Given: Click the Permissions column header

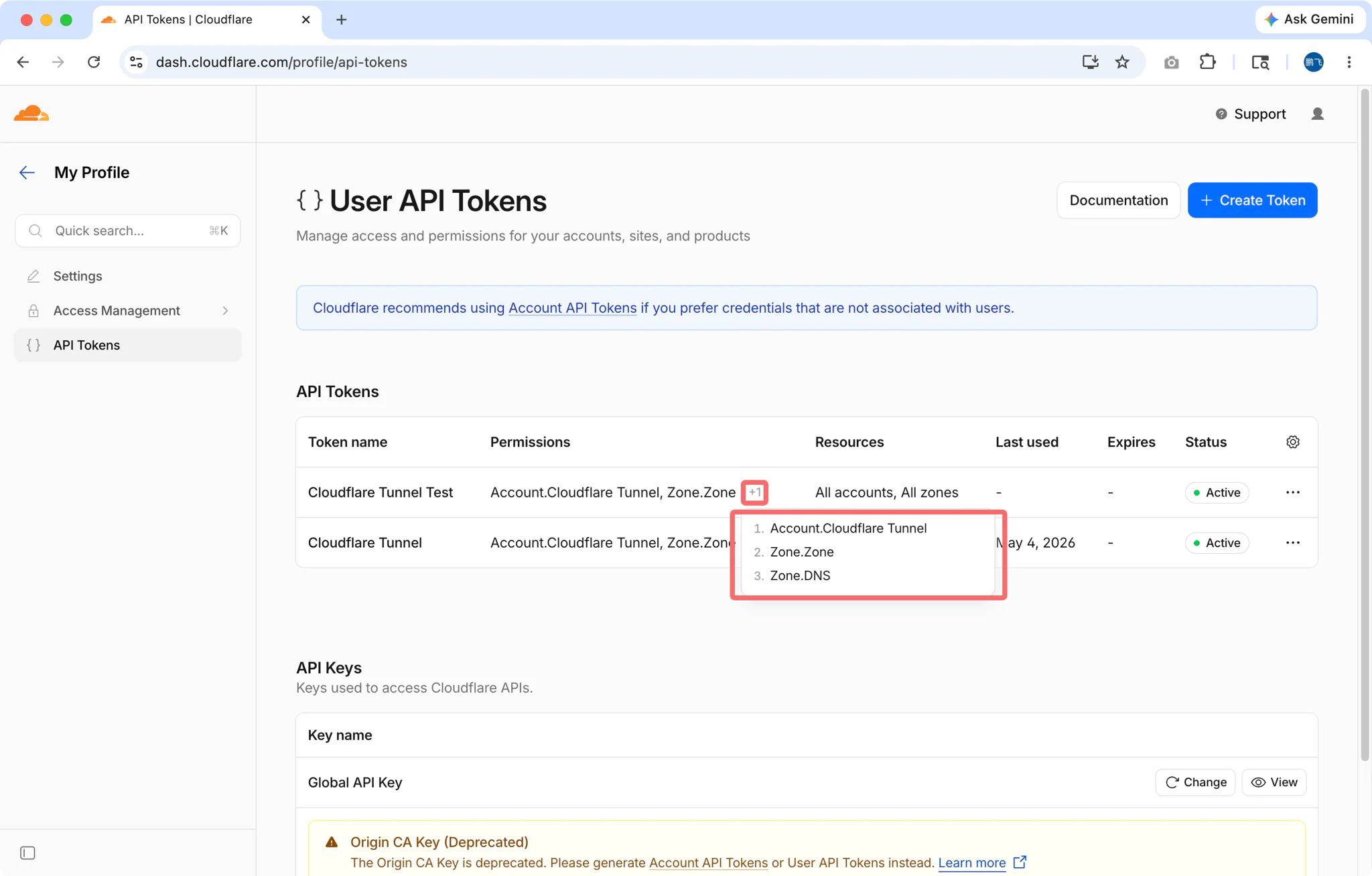Looking at the screenshot, I should 530,442.
